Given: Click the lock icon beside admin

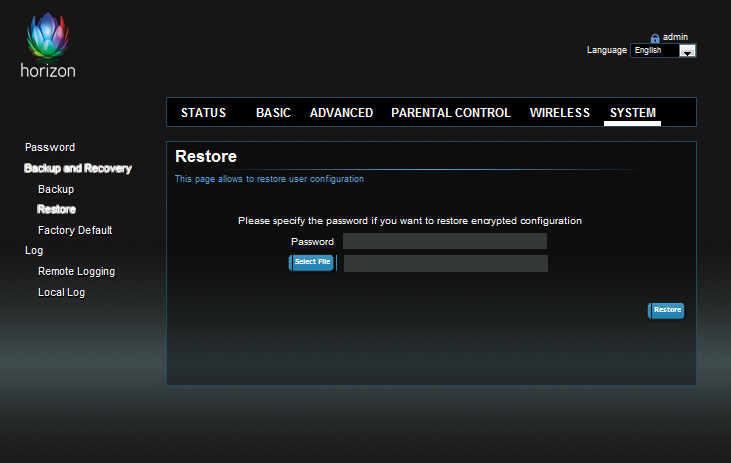Looking at the screenshot, I should (655, 38).
